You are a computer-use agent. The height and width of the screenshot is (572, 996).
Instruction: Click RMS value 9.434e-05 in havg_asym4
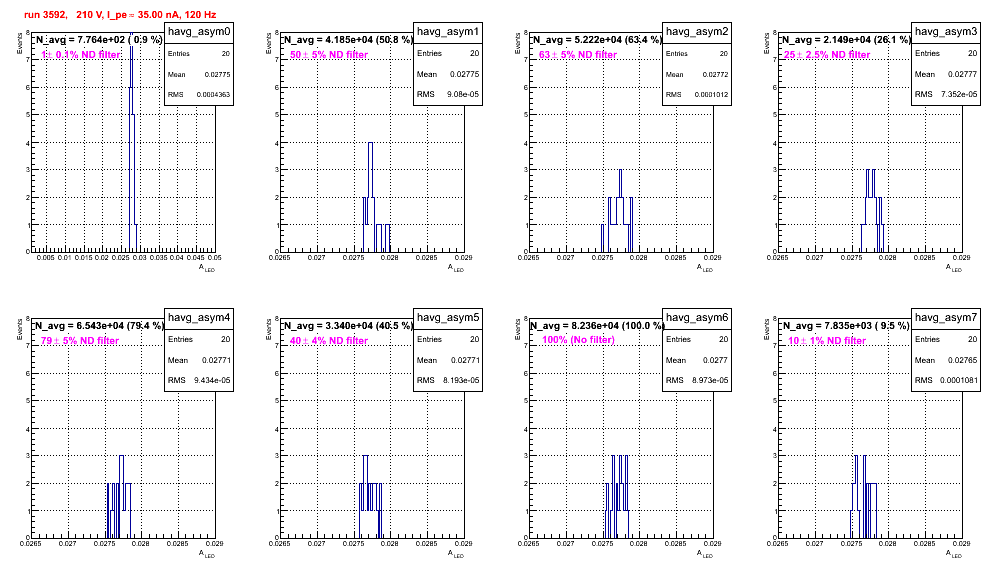[x=212, y=380]
